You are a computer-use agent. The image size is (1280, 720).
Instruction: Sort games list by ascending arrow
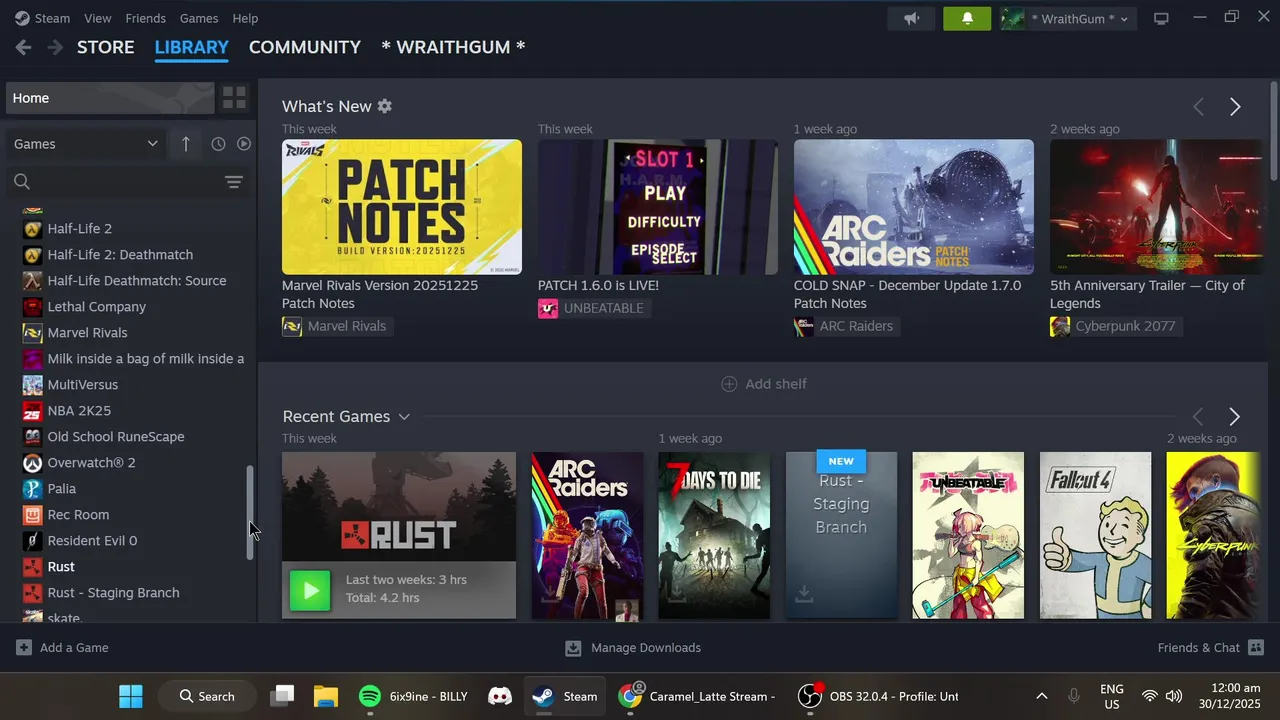pos(185,144)
